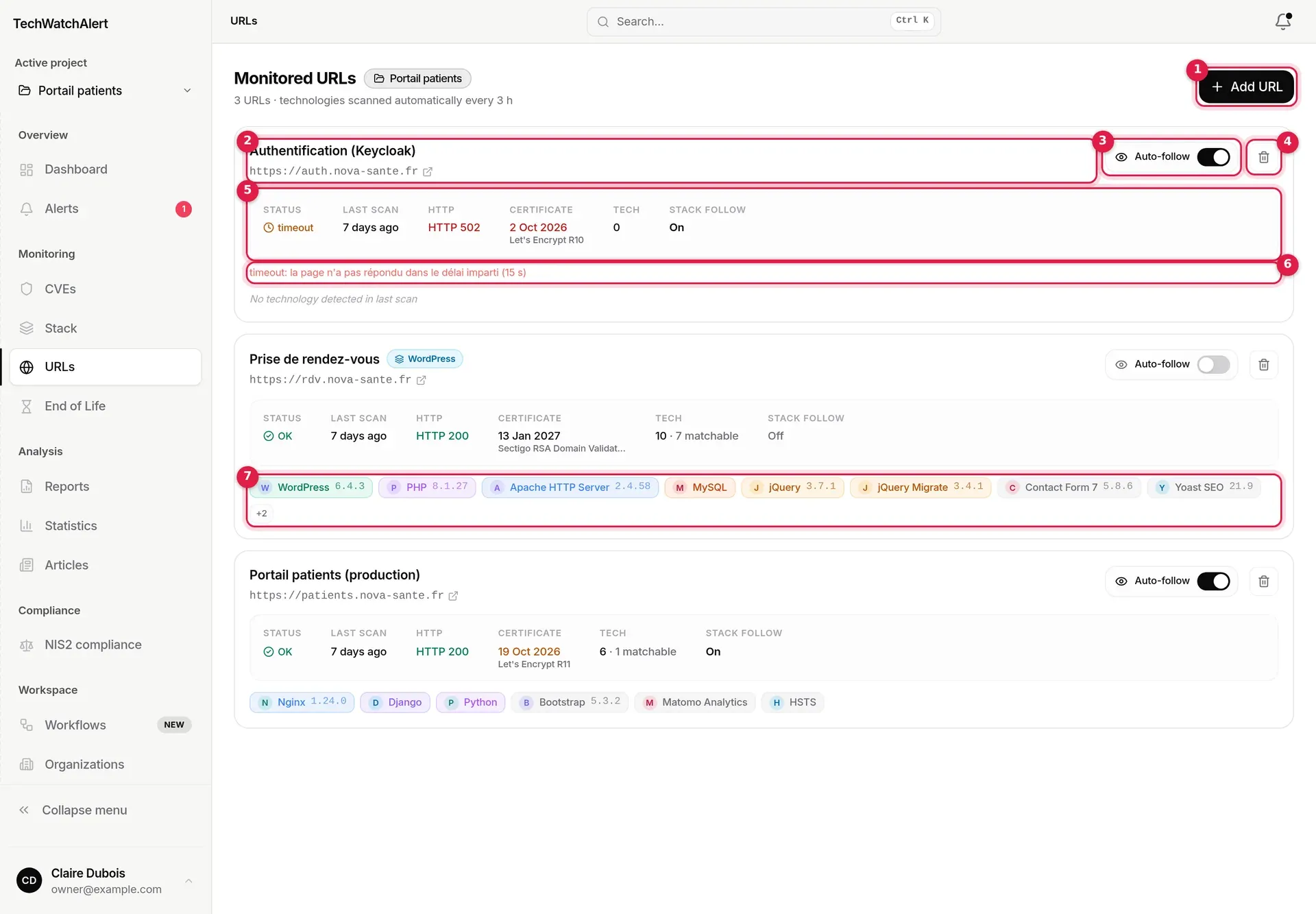The image size is (1316, 914).
Task: Click the Add URL button
Action: pos(1246,87)
